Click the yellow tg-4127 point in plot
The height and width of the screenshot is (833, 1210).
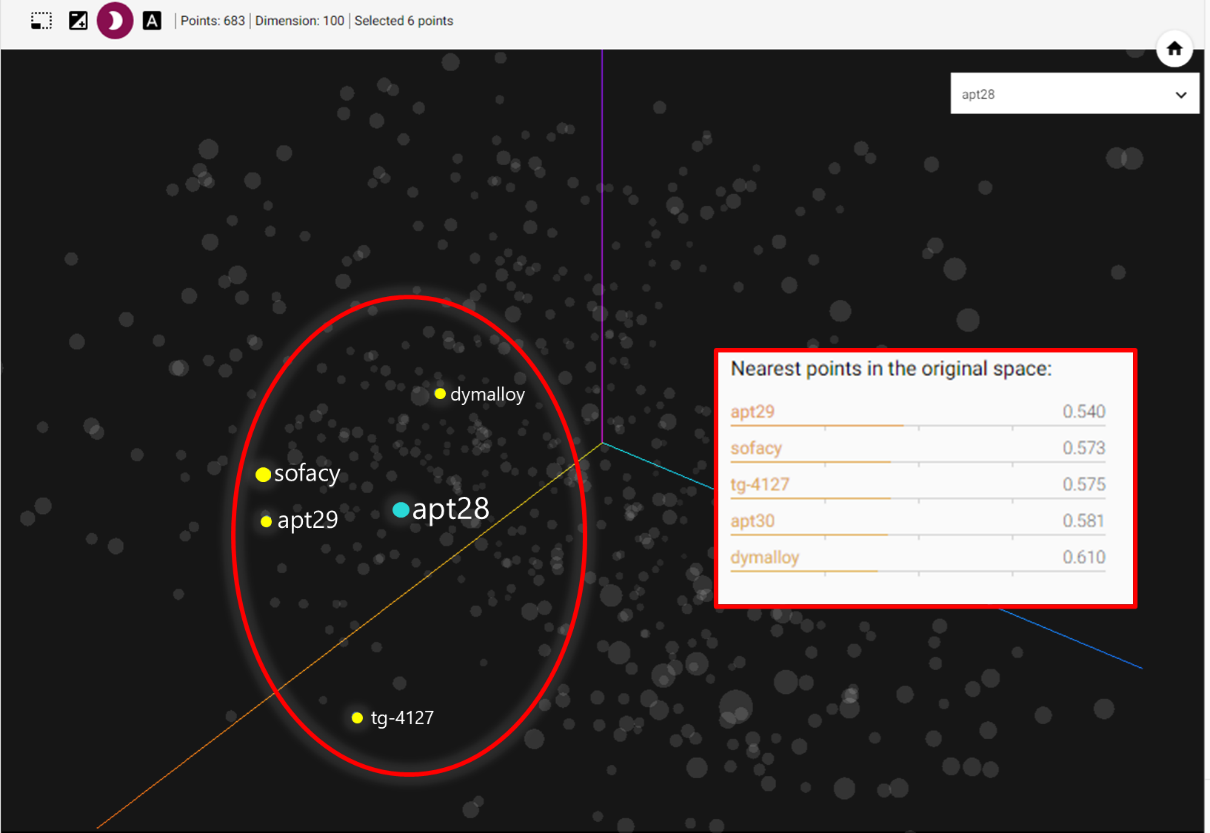(357, 717)
